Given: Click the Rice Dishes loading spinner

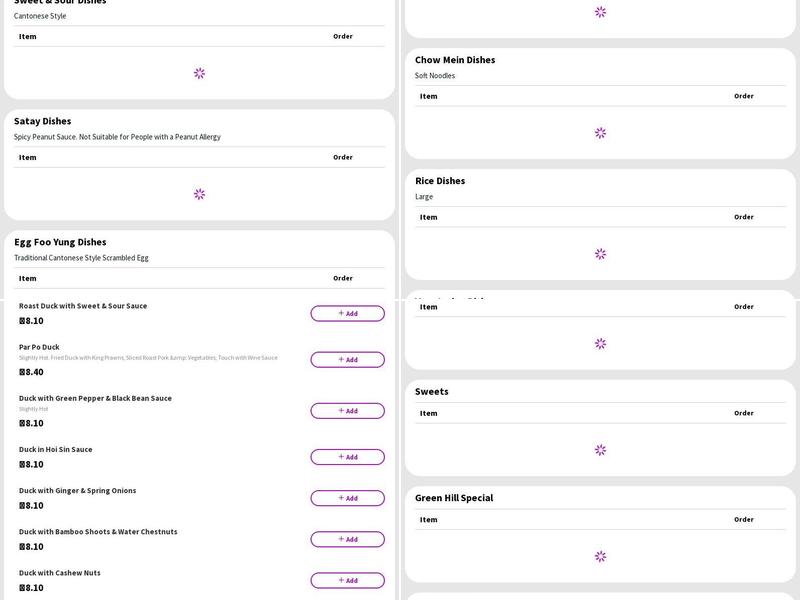Looking at the screenshot, I should (x=600, y=254).
